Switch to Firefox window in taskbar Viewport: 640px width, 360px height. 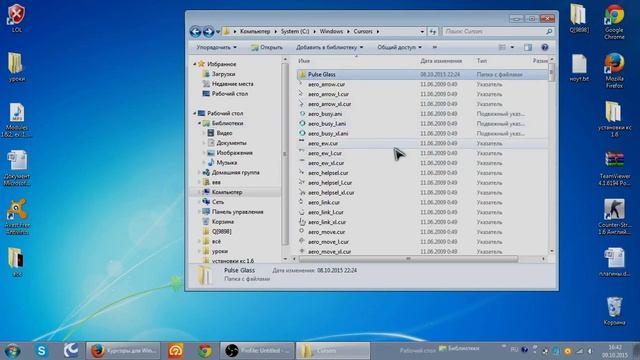[x=123, y=351]
